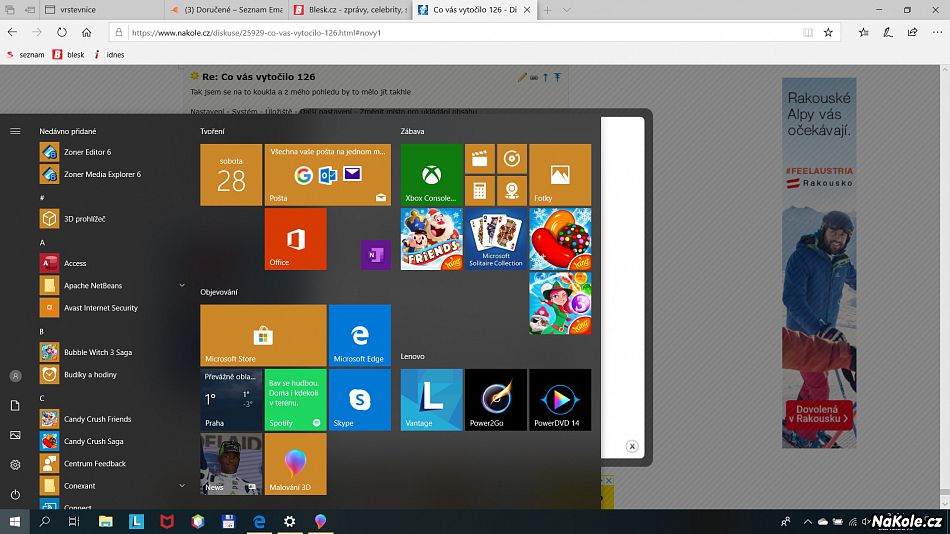Open the Office tile
Image resolution: width=950 pixels, height=534 pixels.
click(295, 239)
